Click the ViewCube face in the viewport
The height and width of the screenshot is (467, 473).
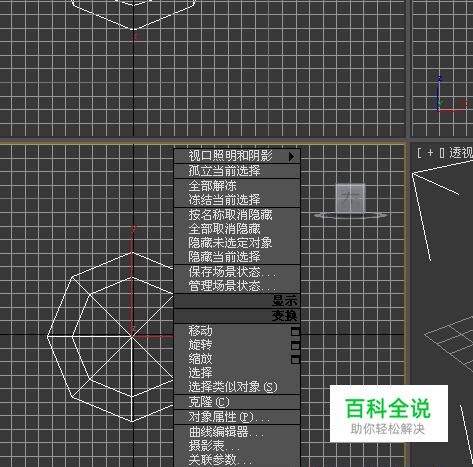coord(350,198)
